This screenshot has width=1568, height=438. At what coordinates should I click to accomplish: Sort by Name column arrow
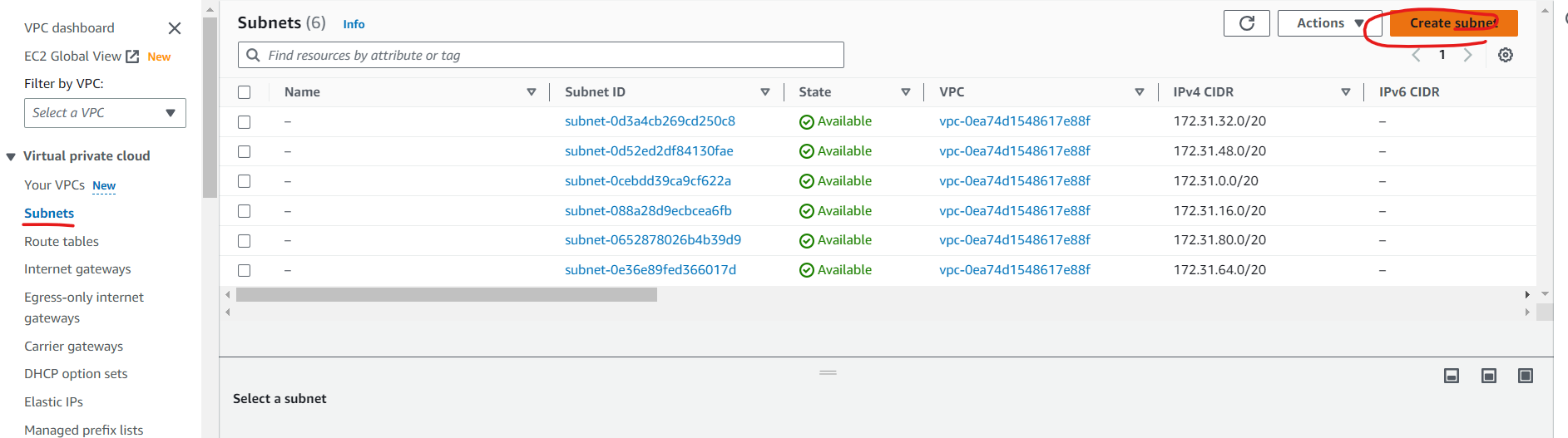pos(532,92)
